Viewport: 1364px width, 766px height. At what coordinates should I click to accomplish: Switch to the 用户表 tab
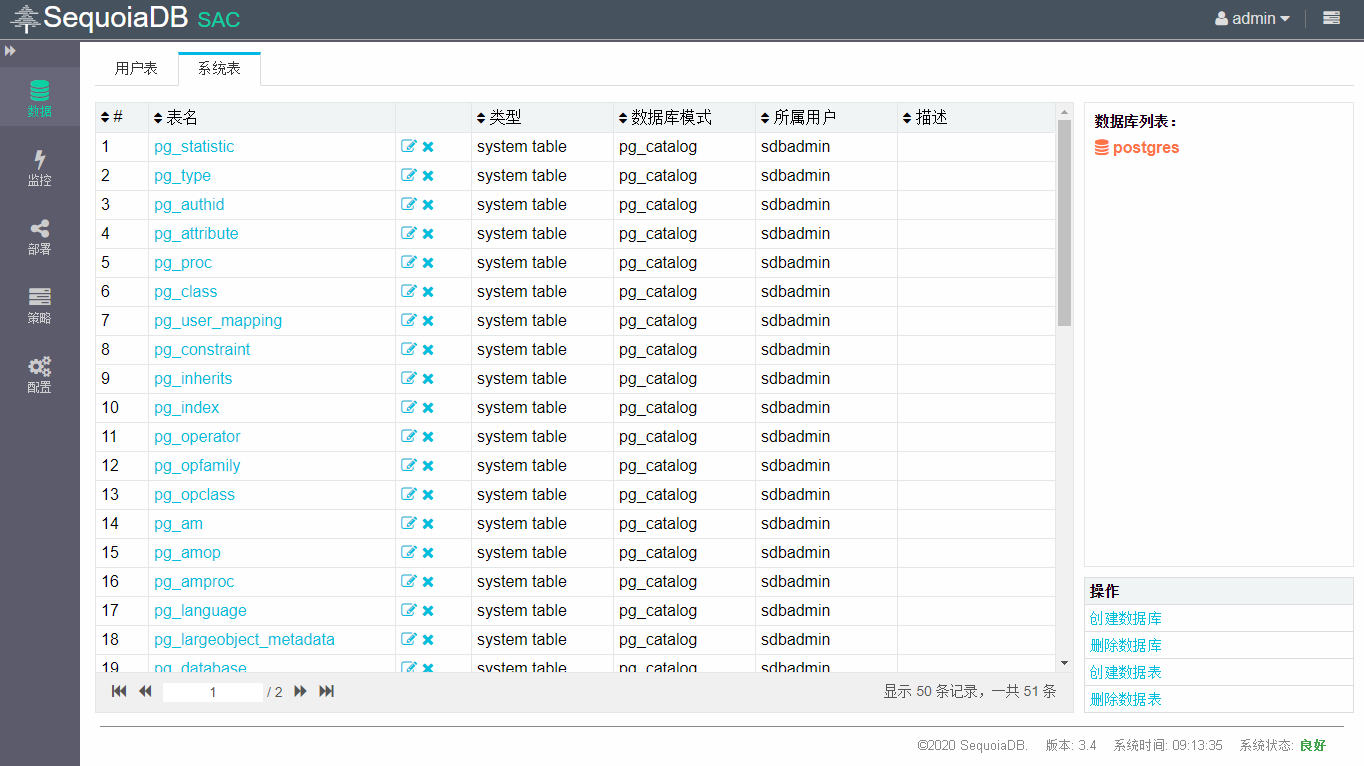click(x=136, y=68)
